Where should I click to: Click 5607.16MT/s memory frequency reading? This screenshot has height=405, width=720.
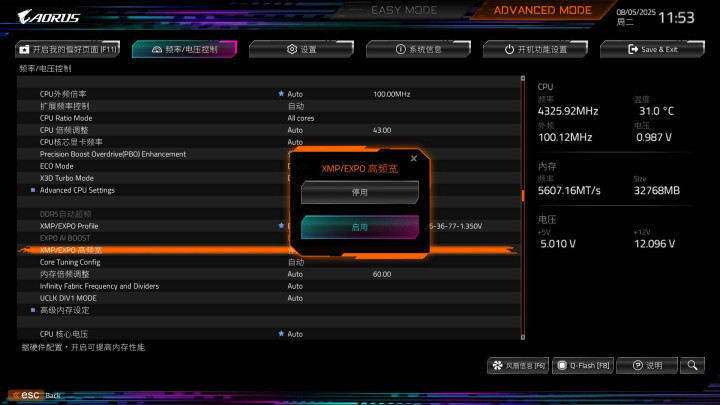[x=569, y=191]
